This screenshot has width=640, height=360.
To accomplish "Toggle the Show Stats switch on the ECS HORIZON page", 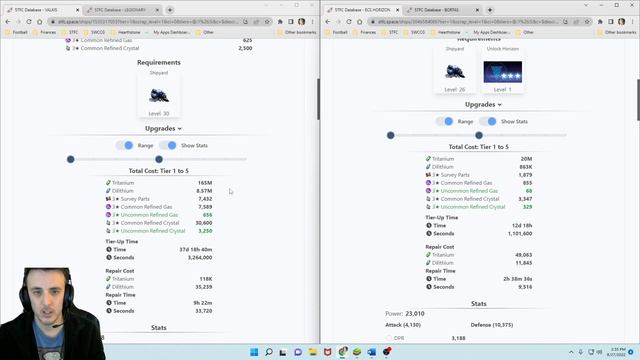I will coord(488,121).
